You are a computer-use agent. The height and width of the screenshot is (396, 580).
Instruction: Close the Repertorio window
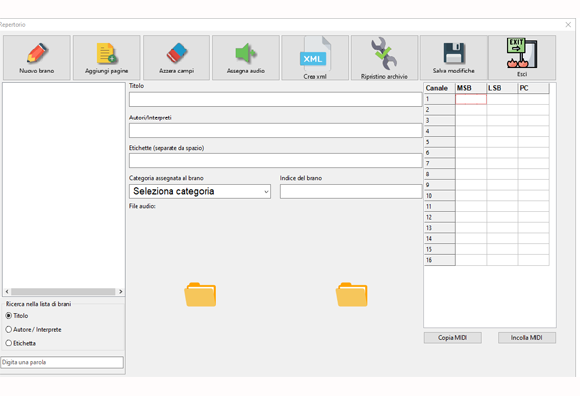pyautogui.click(x=568, y=25)
